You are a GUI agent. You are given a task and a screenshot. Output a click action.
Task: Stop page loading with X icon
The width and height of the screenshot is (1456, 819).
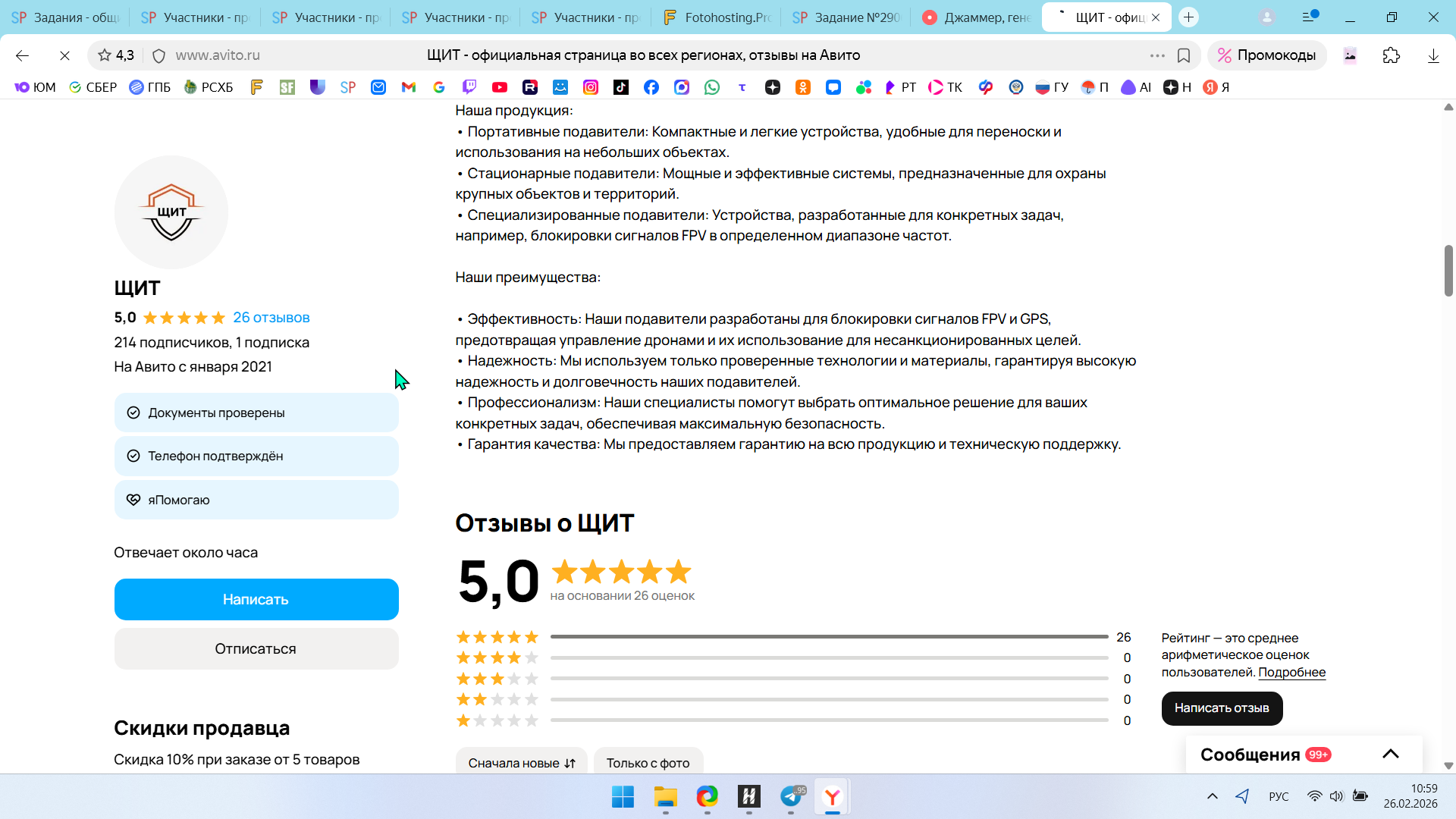64,55
